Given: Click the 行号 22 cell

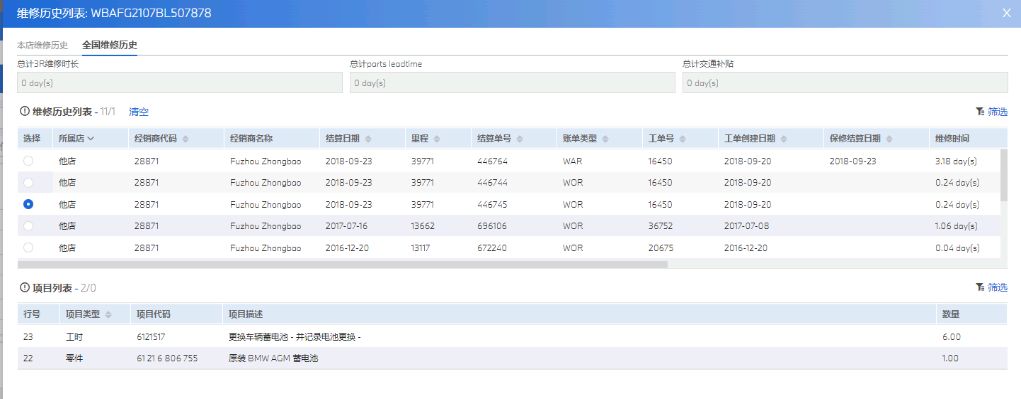Looking at the screenshot, I should [28, 359].
